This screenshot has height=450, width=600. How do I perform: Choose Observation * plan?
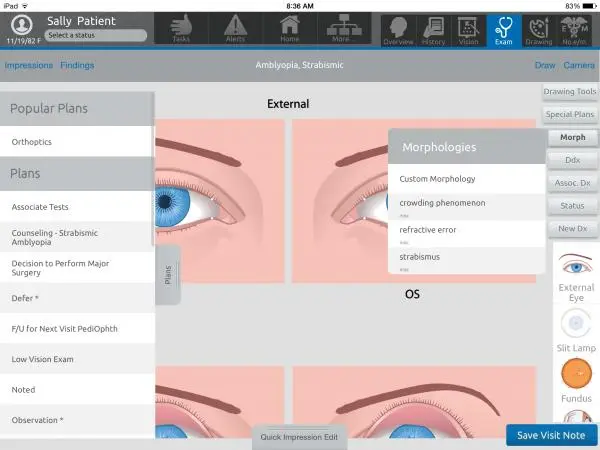pos(77,420)
